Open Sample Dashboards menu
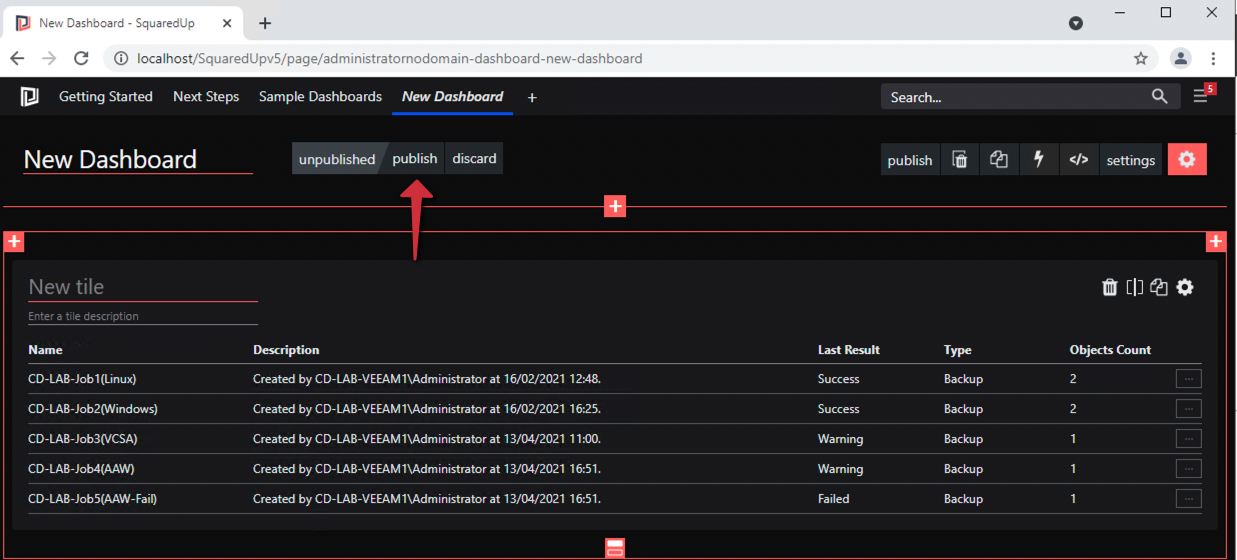 tap(320, 97)
